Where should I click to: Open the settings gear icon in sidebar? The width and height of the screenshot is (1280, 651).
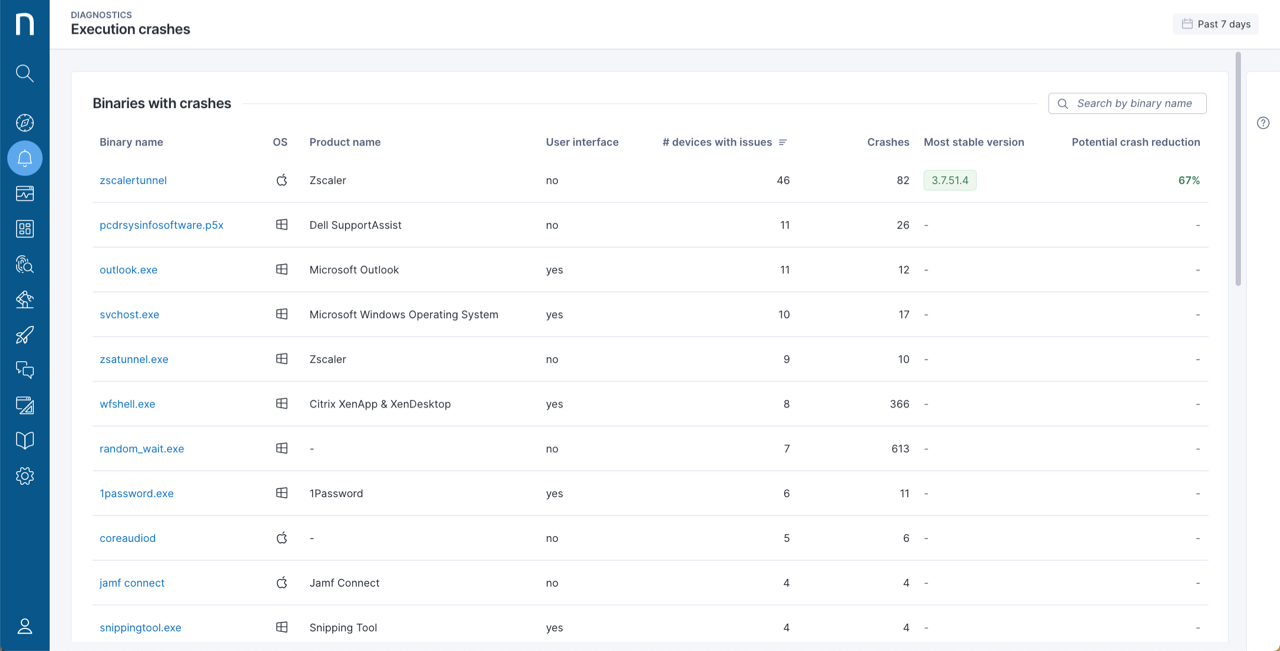[x=25, y=476]
